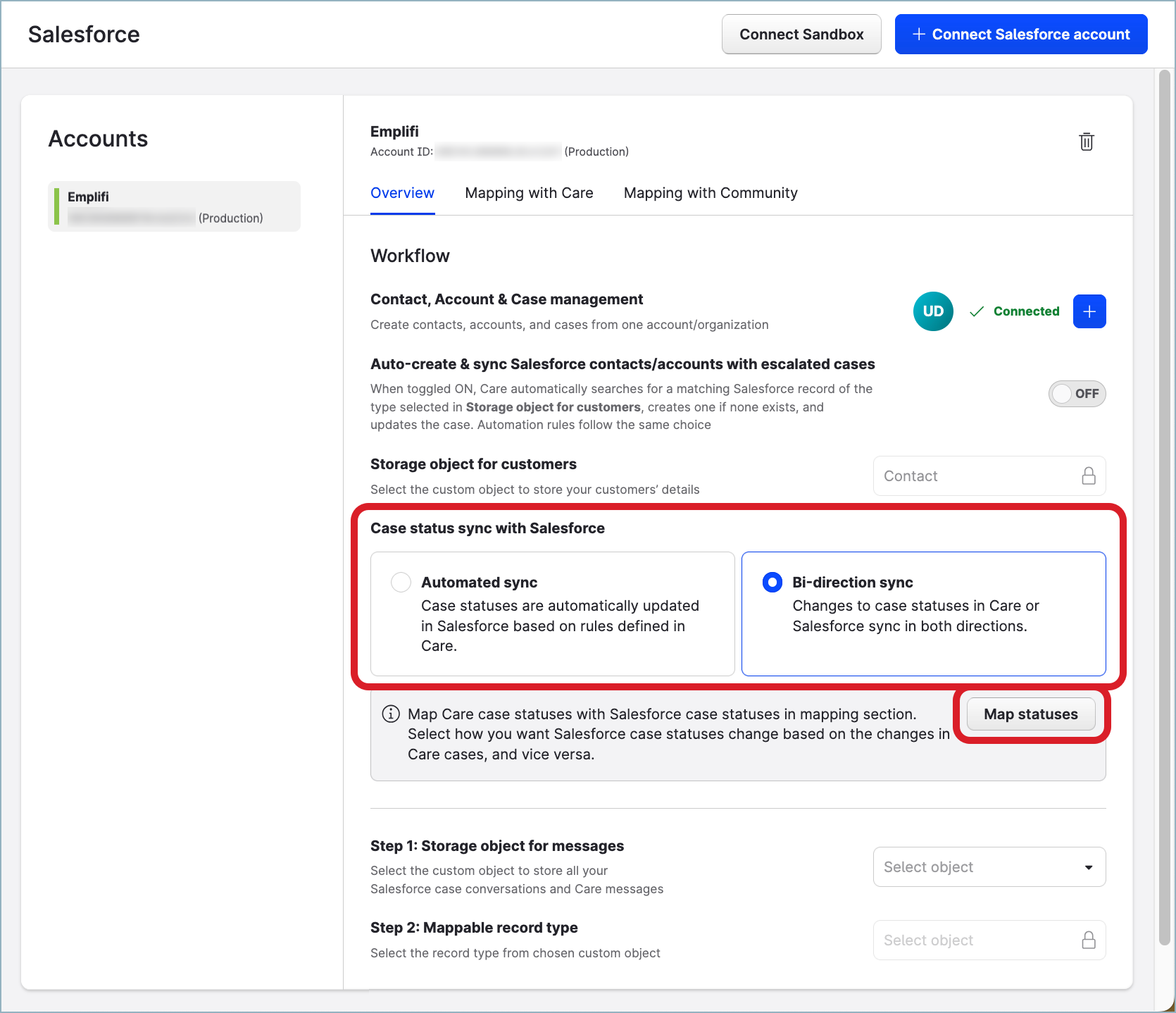Screen dimensions: 1176x1013
Task: Go to the Overview tab
Action: coord(402,193)
